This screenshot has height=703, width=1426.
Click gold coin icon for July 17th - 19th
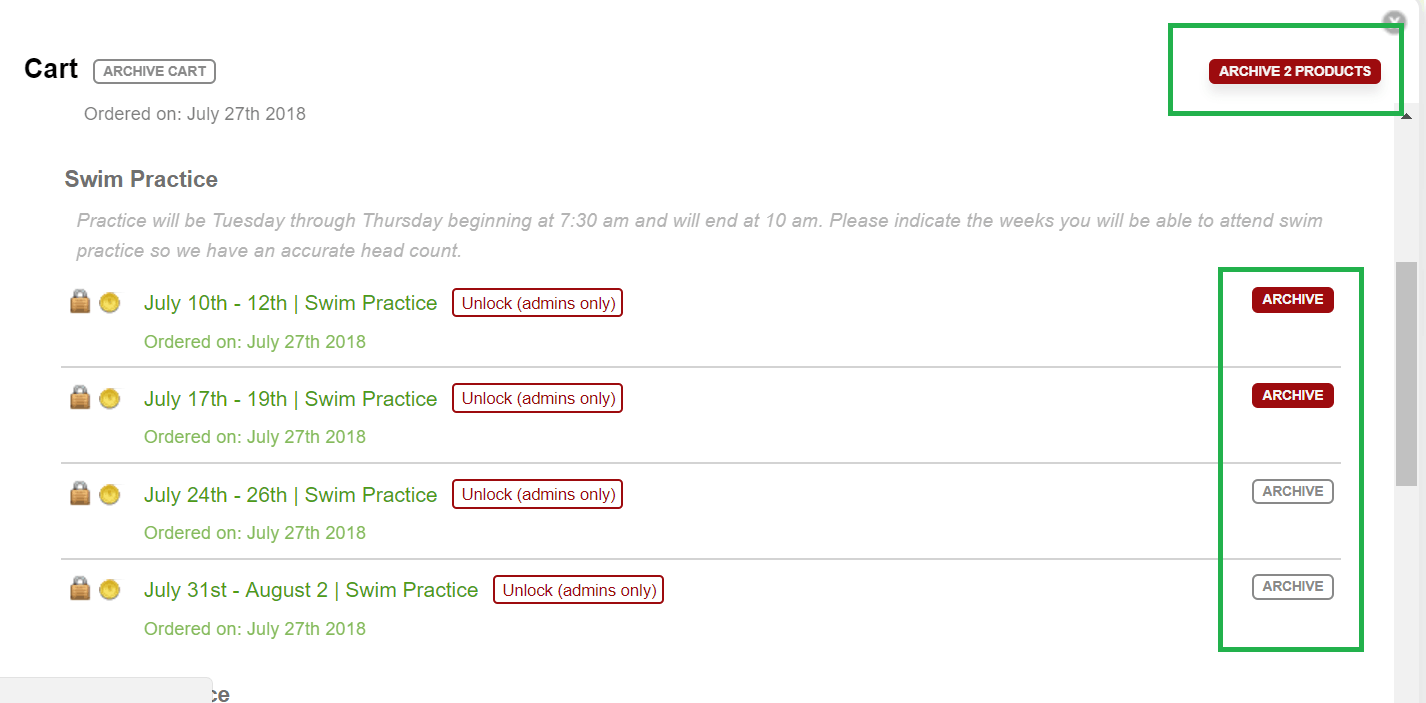(x=109, y=398)
